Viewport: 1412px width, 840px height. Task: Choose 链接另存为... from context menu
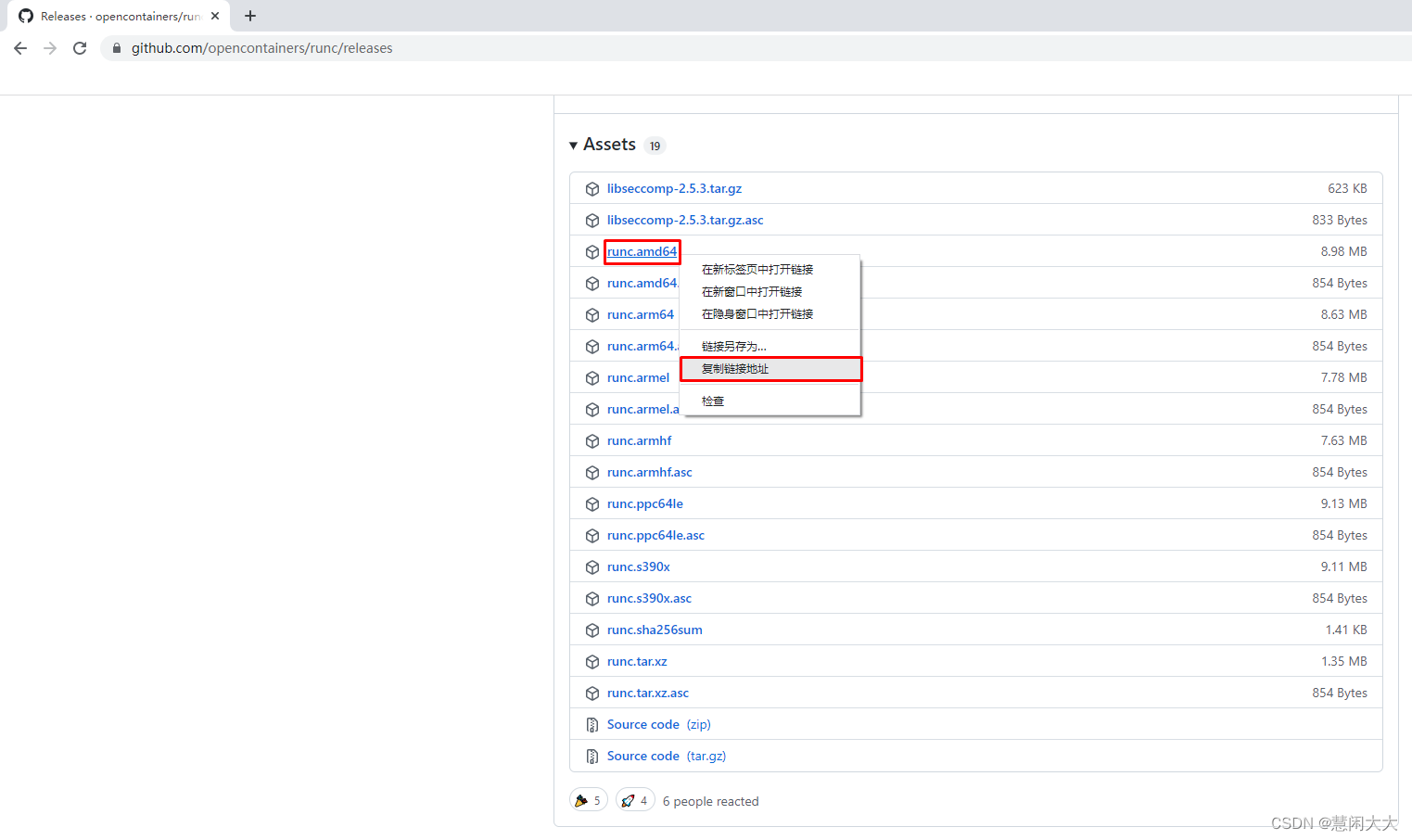(770, 347)
